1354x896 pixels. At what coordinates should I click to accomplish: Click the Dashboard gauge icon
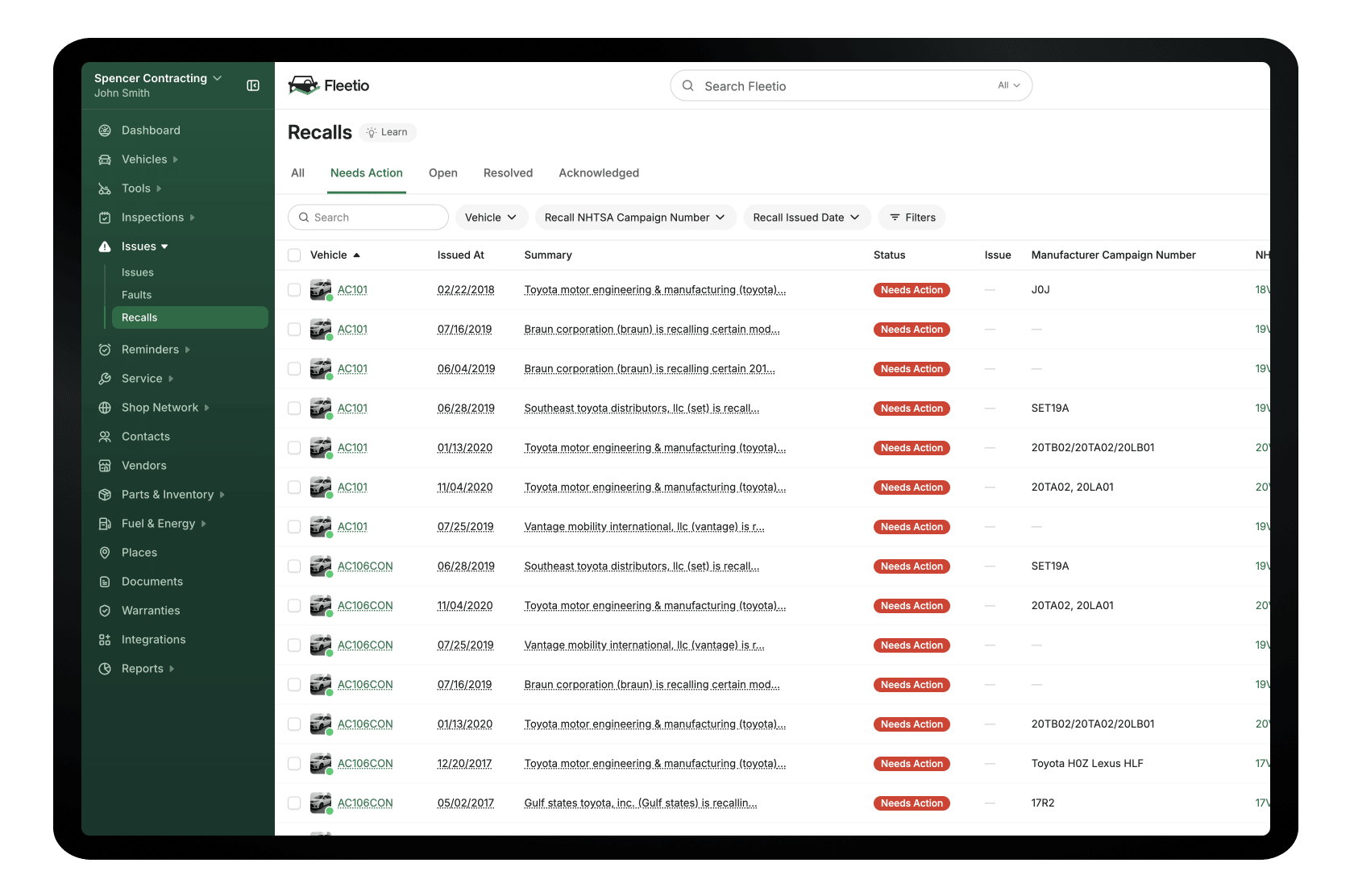pos(105,131)
